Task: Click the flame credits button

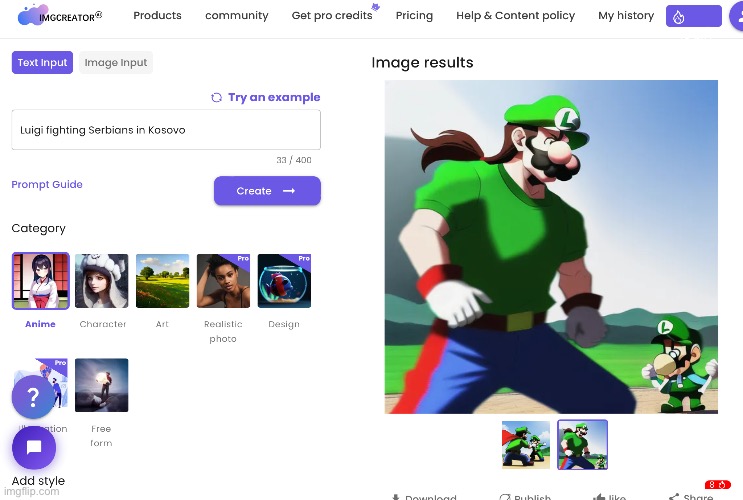Action: 694,17
